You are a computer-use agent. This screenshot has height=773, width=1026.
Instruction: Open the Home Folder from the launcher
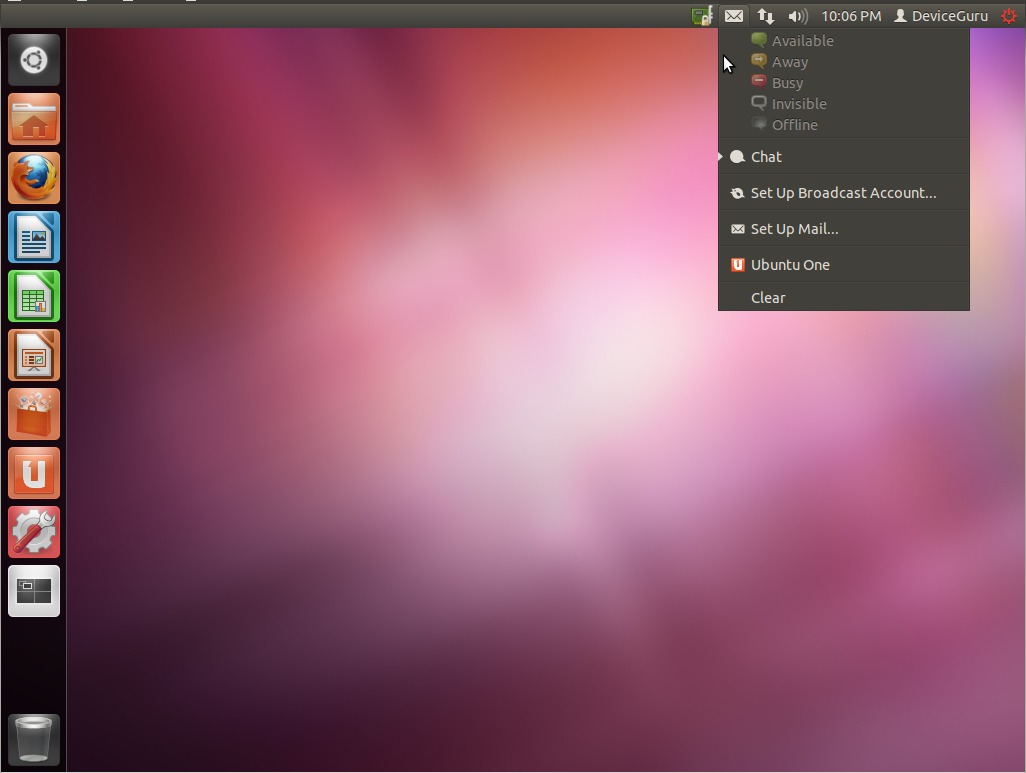[34, 119]
